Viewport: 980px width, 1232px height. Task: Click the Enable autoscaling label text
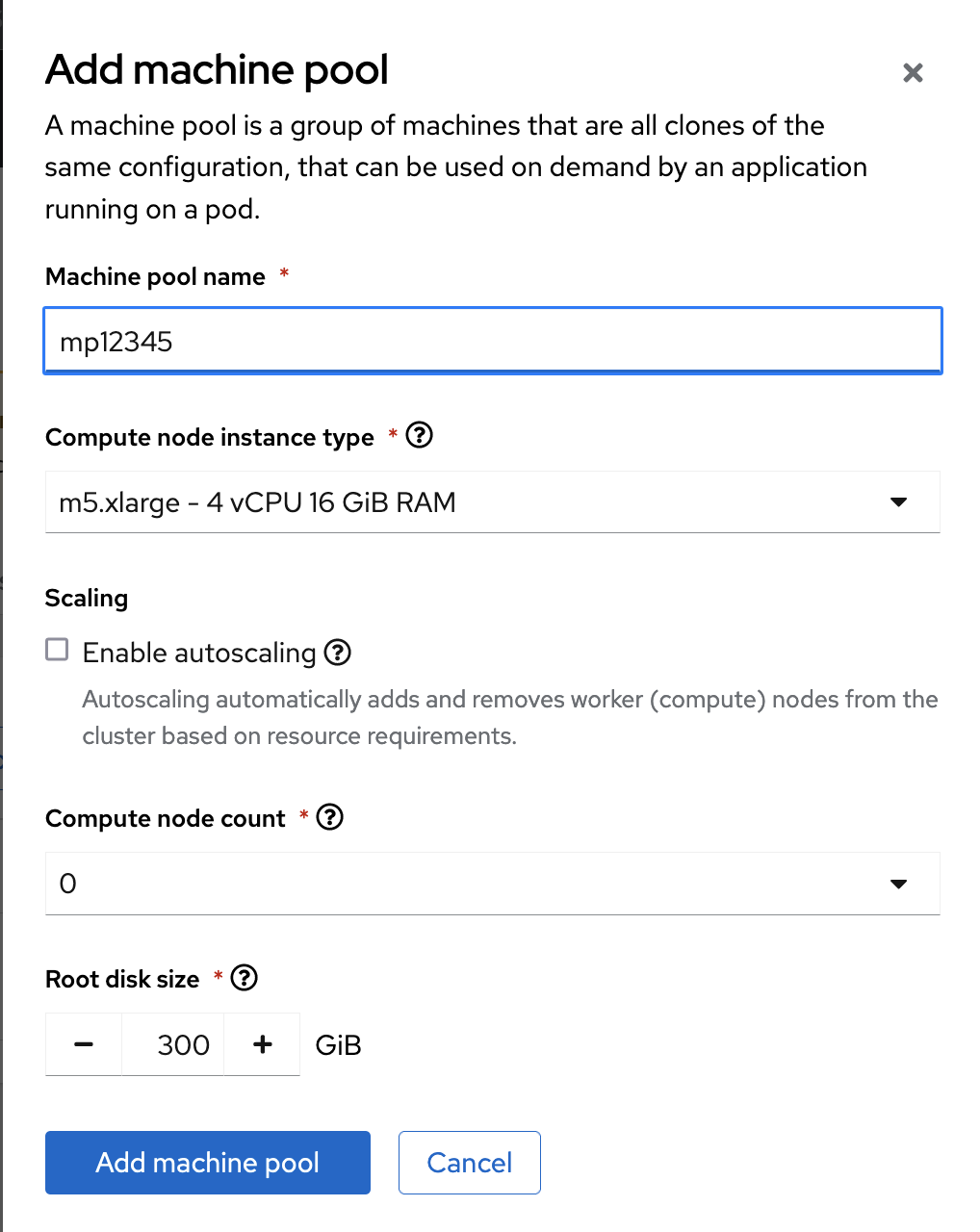click(199, 653)
